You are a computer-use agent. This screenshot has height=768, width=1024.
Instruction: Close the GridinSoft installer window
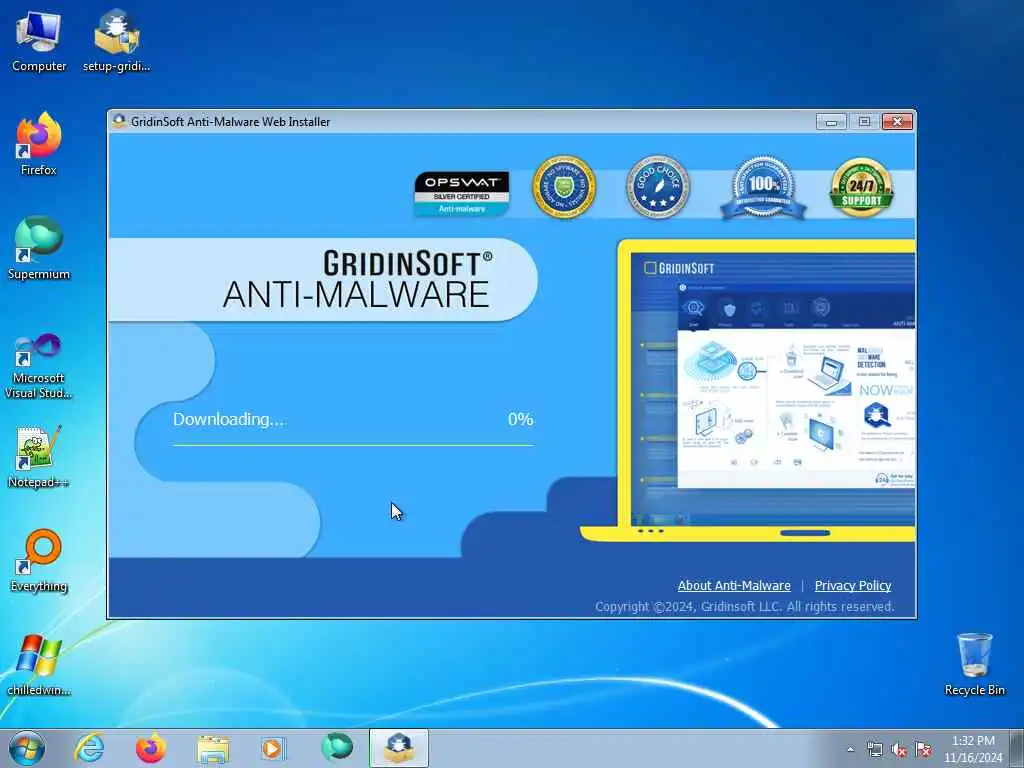[x=897, y=121]
